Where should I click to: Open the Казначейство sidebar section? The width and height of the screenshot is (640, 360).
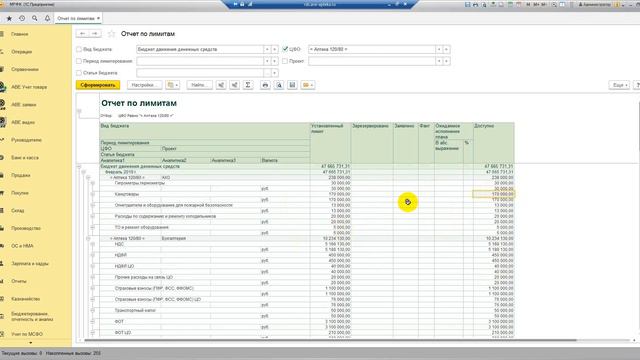tap(25, 299)
